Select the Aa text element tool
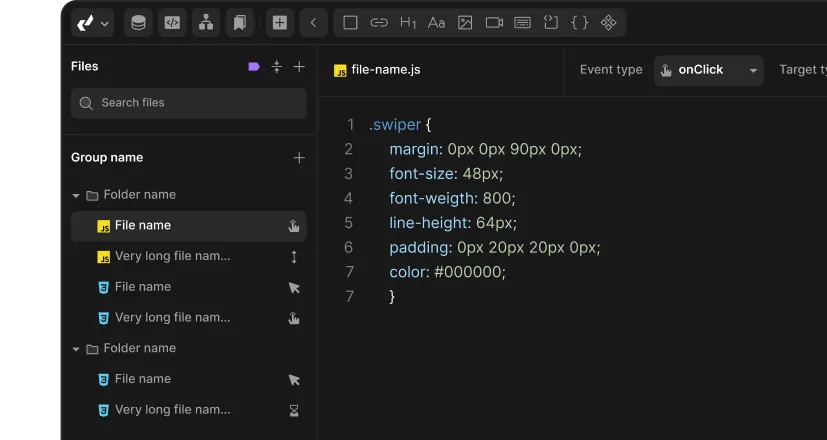The image size is (827, 440). [436, 23]
